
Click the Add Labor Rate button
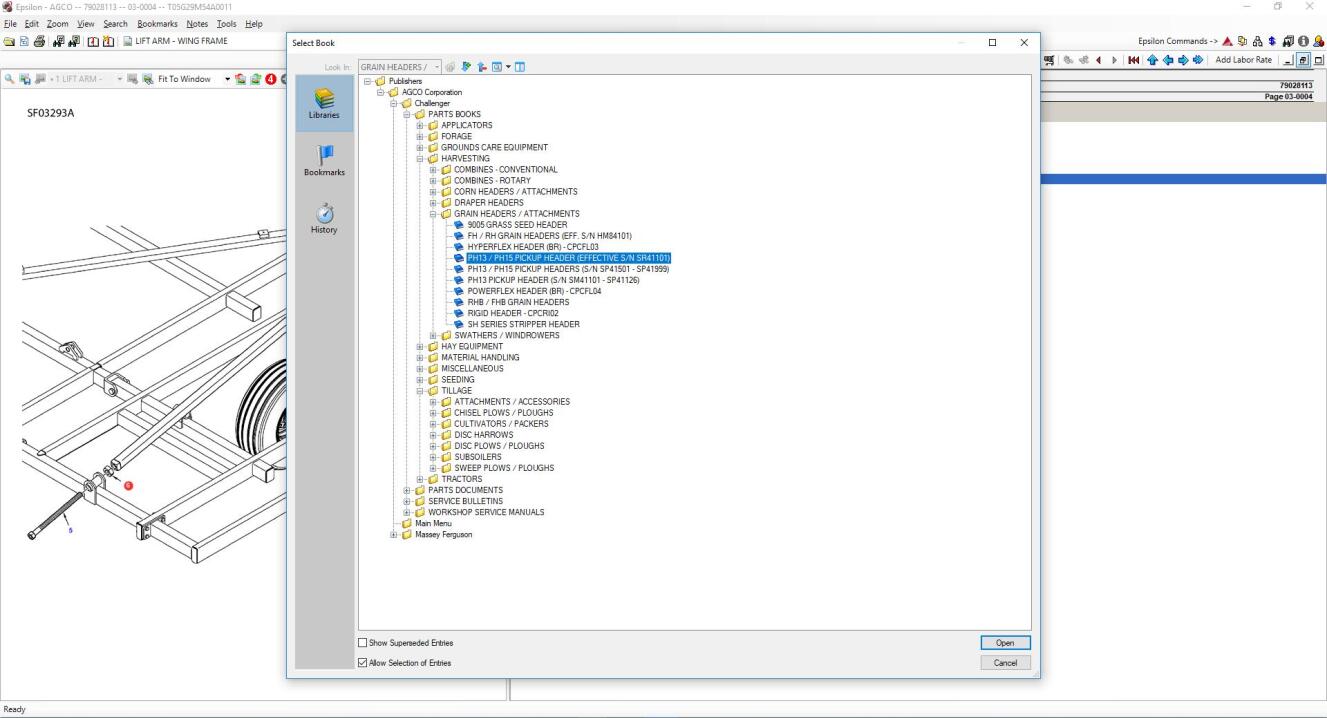point(1243,60)
